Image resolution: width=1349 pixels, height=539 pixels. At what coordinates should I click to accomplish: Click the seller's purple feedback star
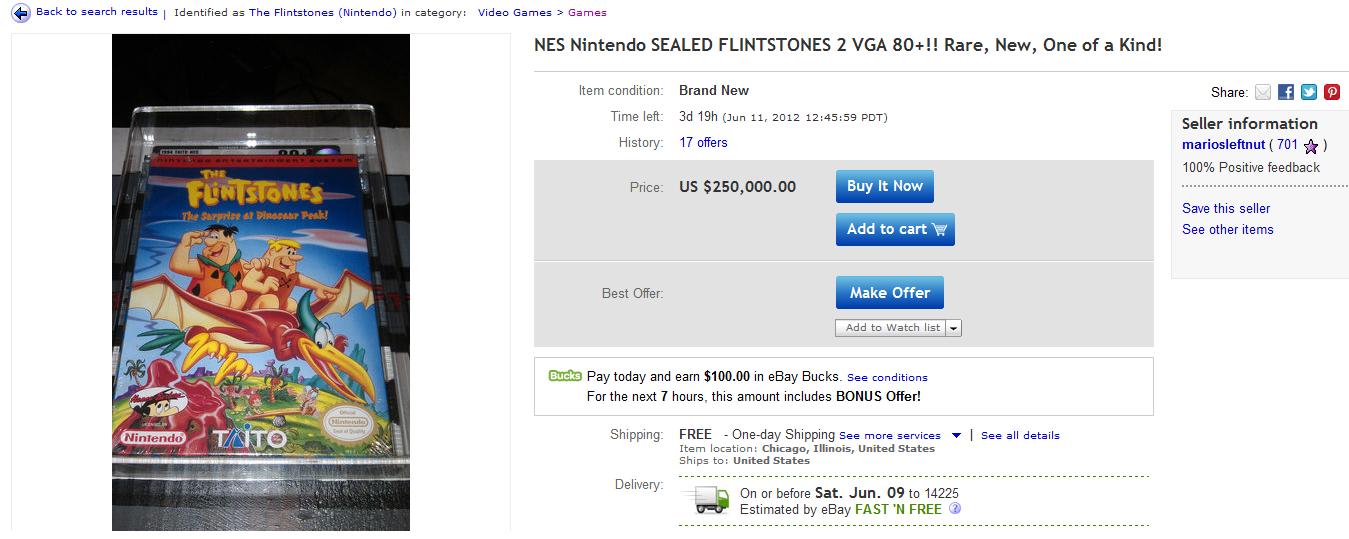coord(1311,146)
